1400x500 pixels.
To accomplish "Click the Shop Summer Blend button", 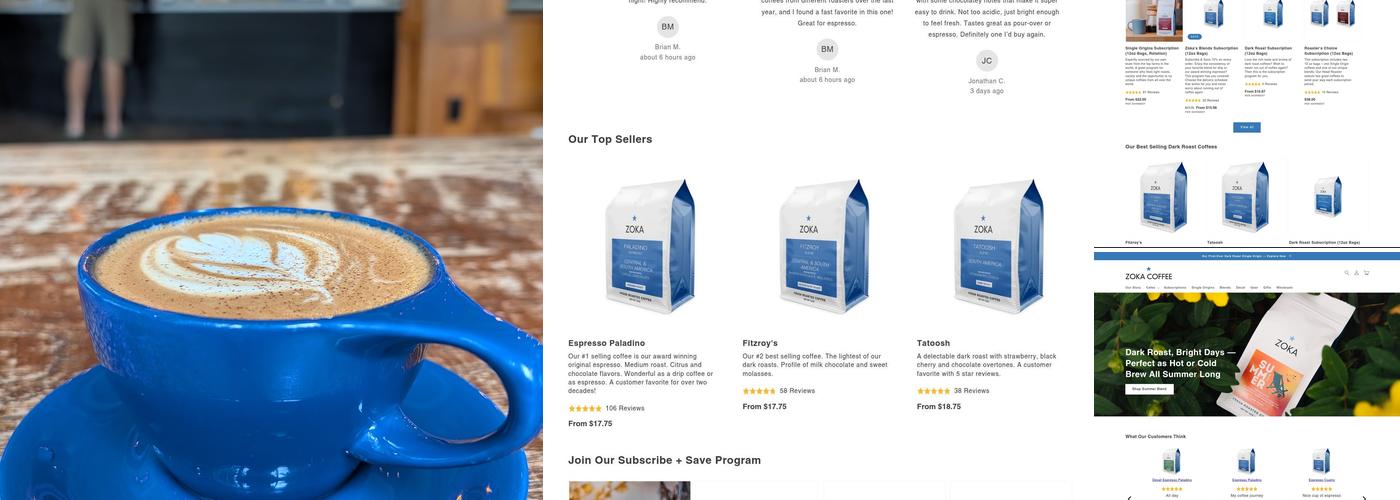I will (x=1149, y=389).
